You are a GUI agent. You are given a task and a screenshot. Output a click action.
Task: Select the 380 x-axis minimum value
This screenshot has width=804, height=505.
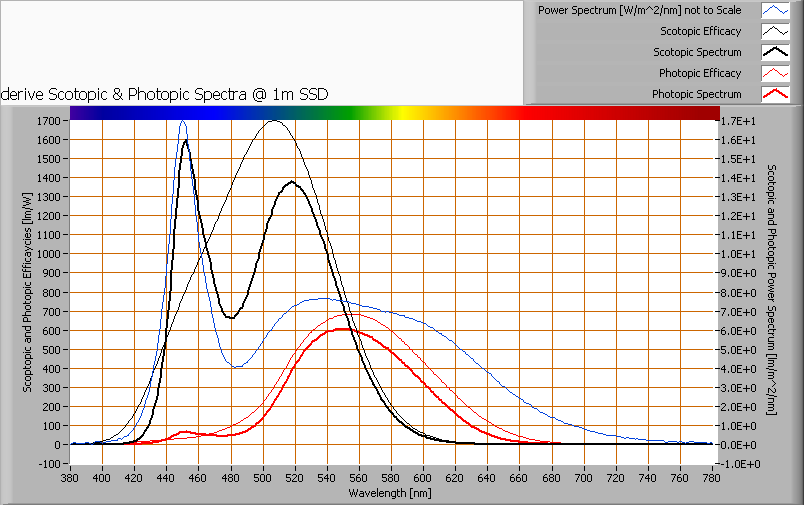click(71, 478)
